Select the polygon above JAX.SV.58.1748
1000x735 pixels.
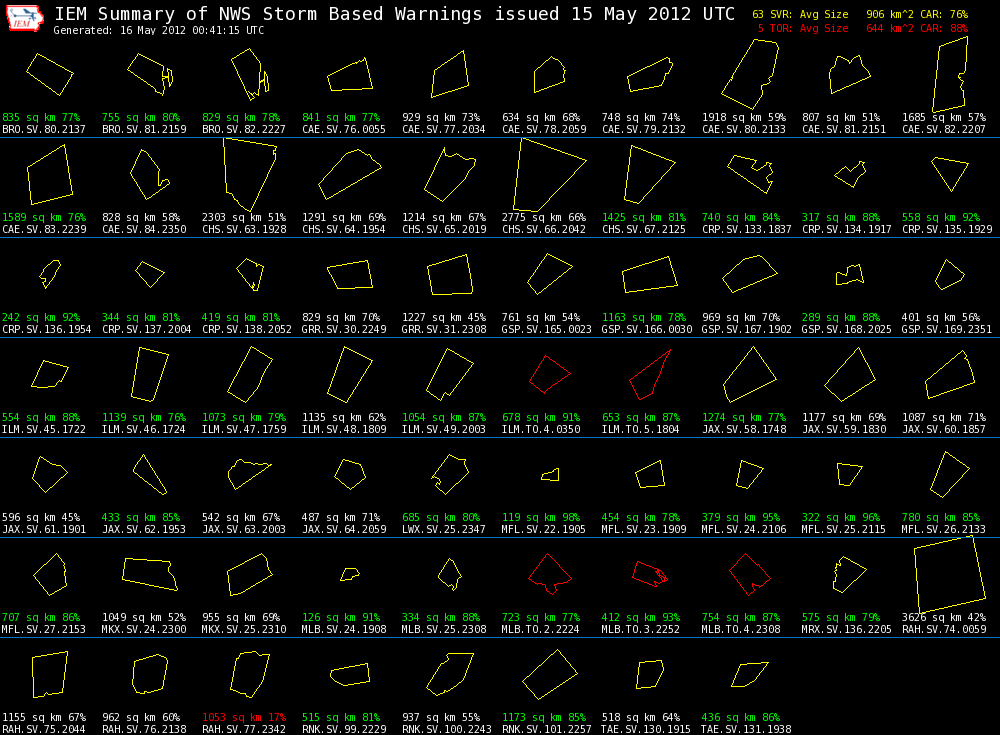click(750, 375)
